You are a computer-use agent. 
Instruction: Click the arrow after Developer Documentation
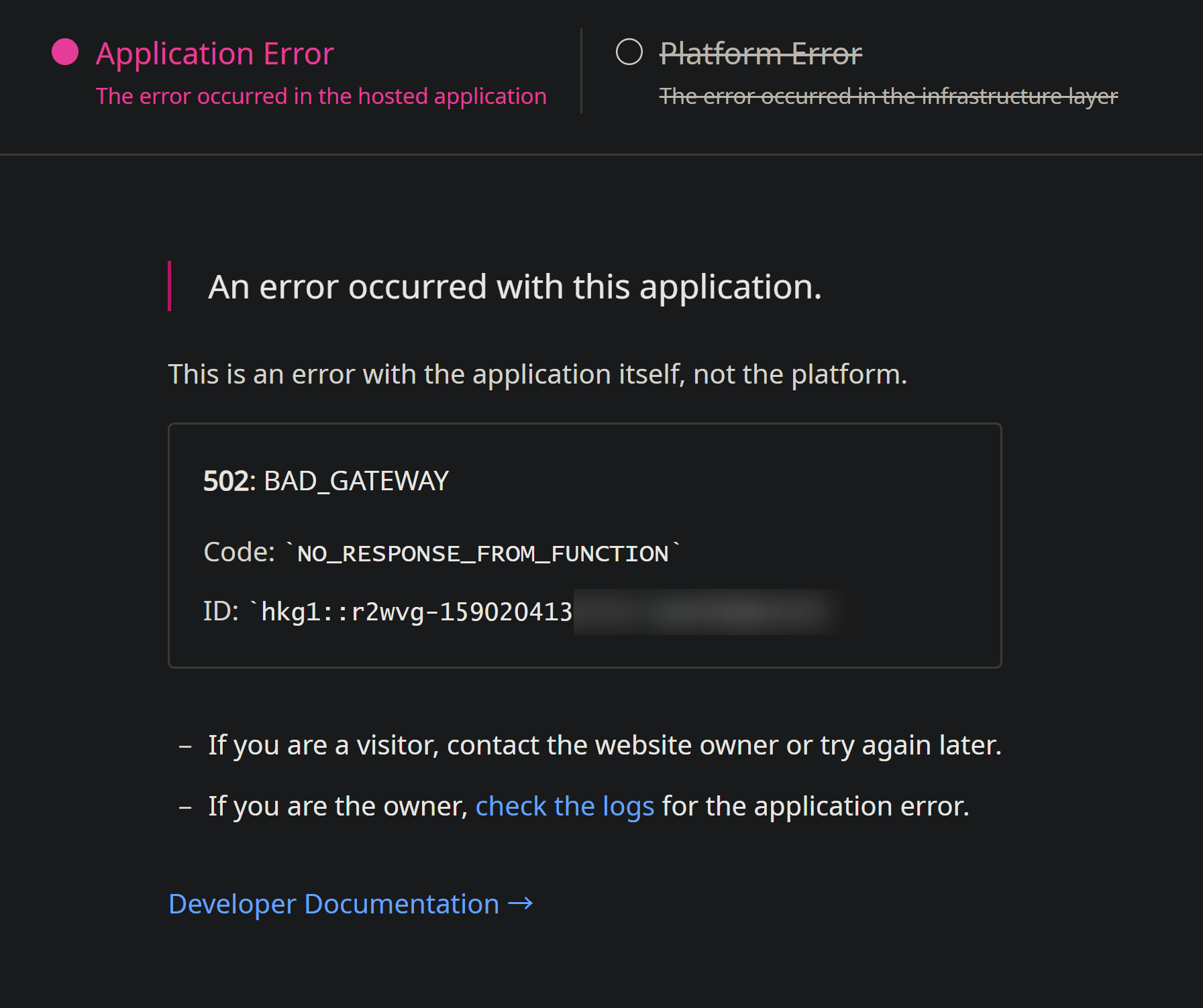click(520, 903)
